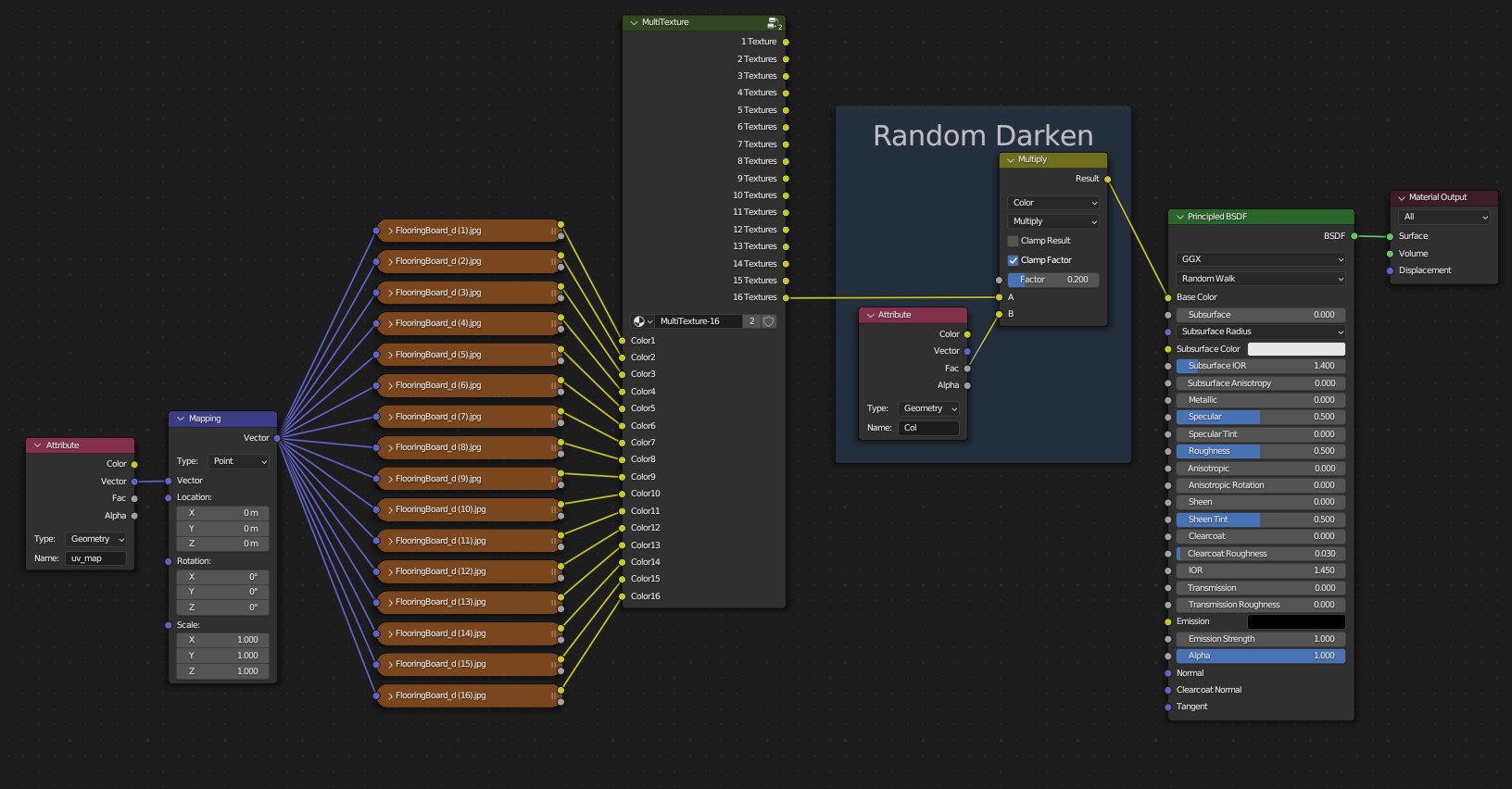The height and width of the screenshot is (789, 1512).
Task: Disable the Clamp Factor checkbox
Action: coord(1013,260)
